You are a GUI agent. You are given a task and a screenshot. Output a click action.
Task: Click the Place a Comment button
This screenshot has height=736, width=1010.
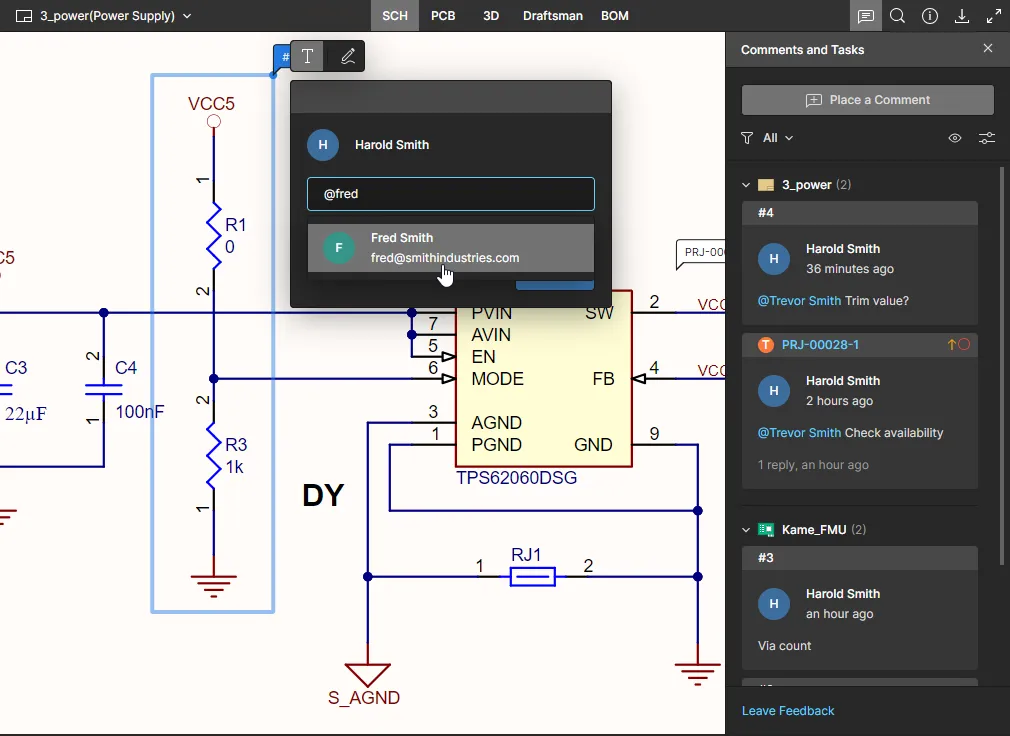867,100
